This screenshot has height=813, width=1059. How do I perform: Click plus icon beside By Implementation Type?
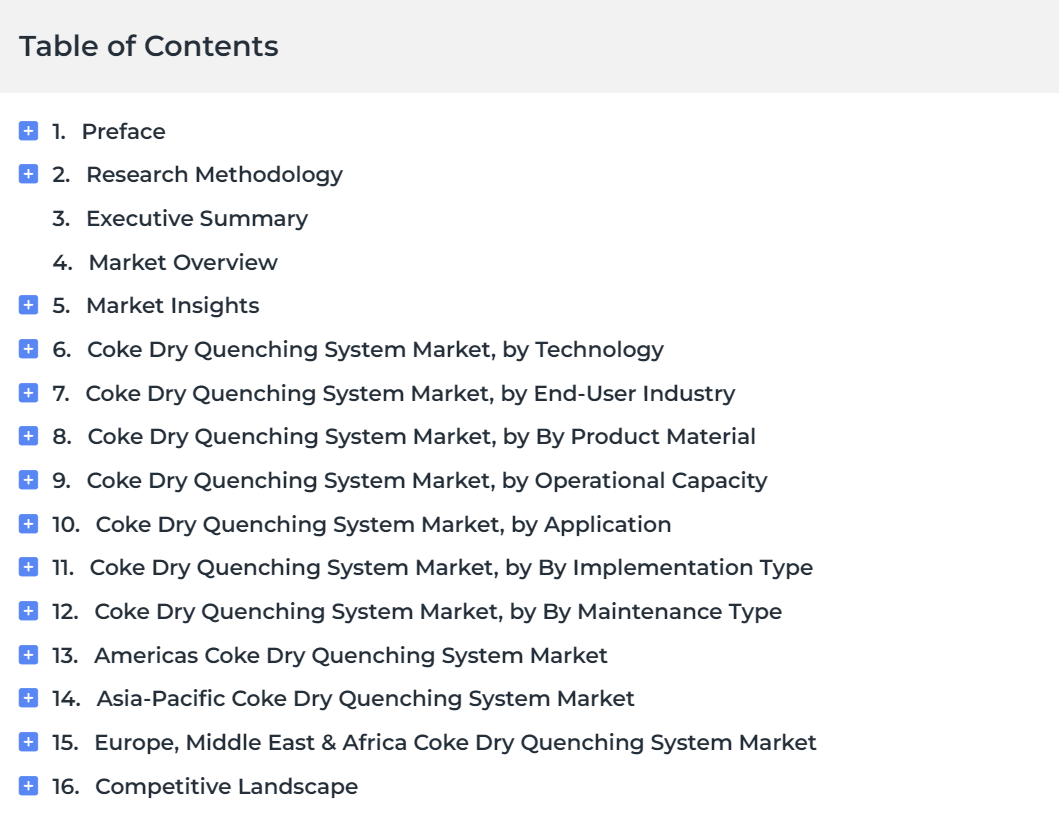(x=28, y=567)
